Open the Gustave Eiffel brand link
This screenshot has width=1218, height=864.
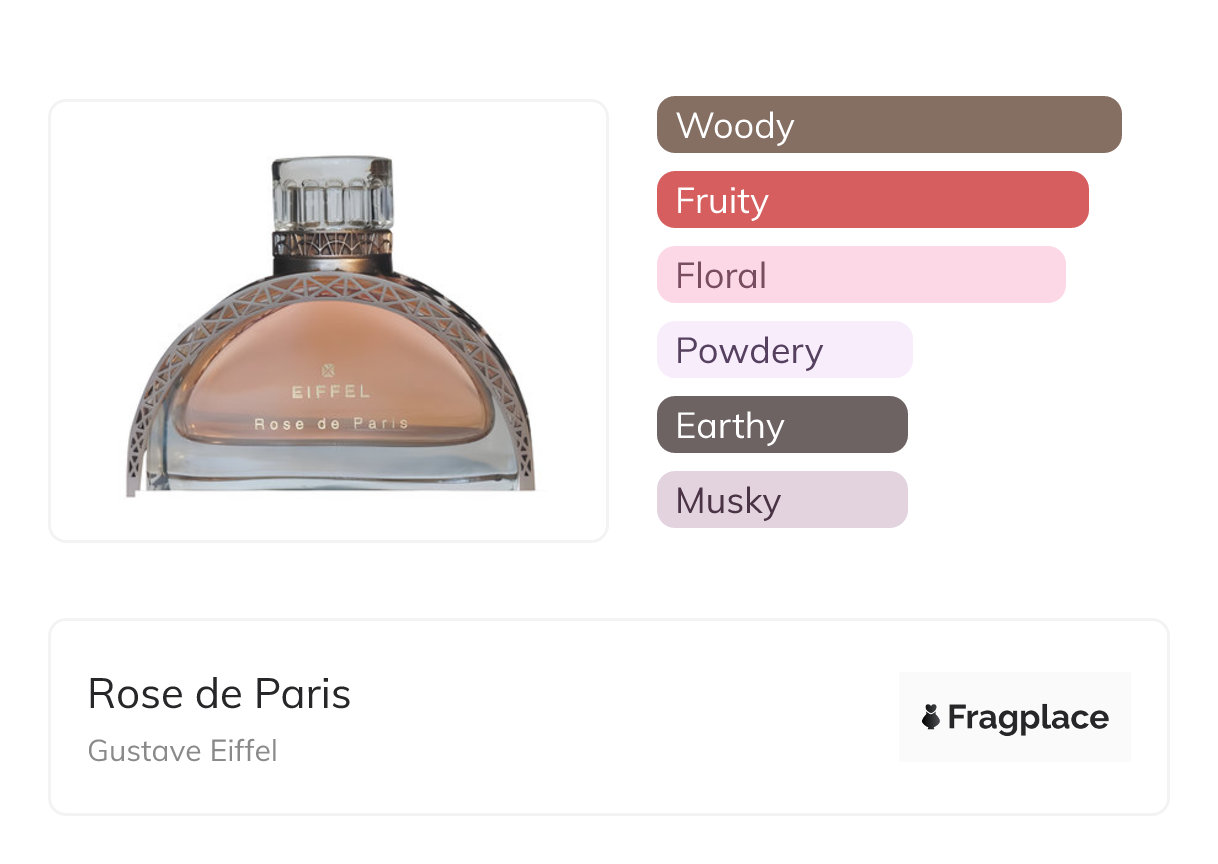pos(182,751)
